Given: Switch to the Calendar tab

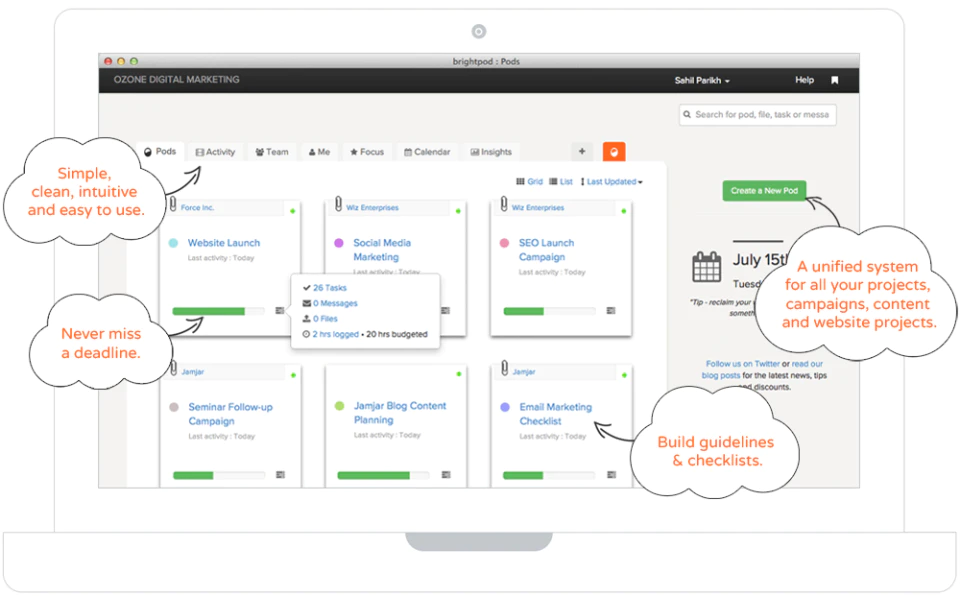Looking at the screenshot, I should click(x=427, y=152).
